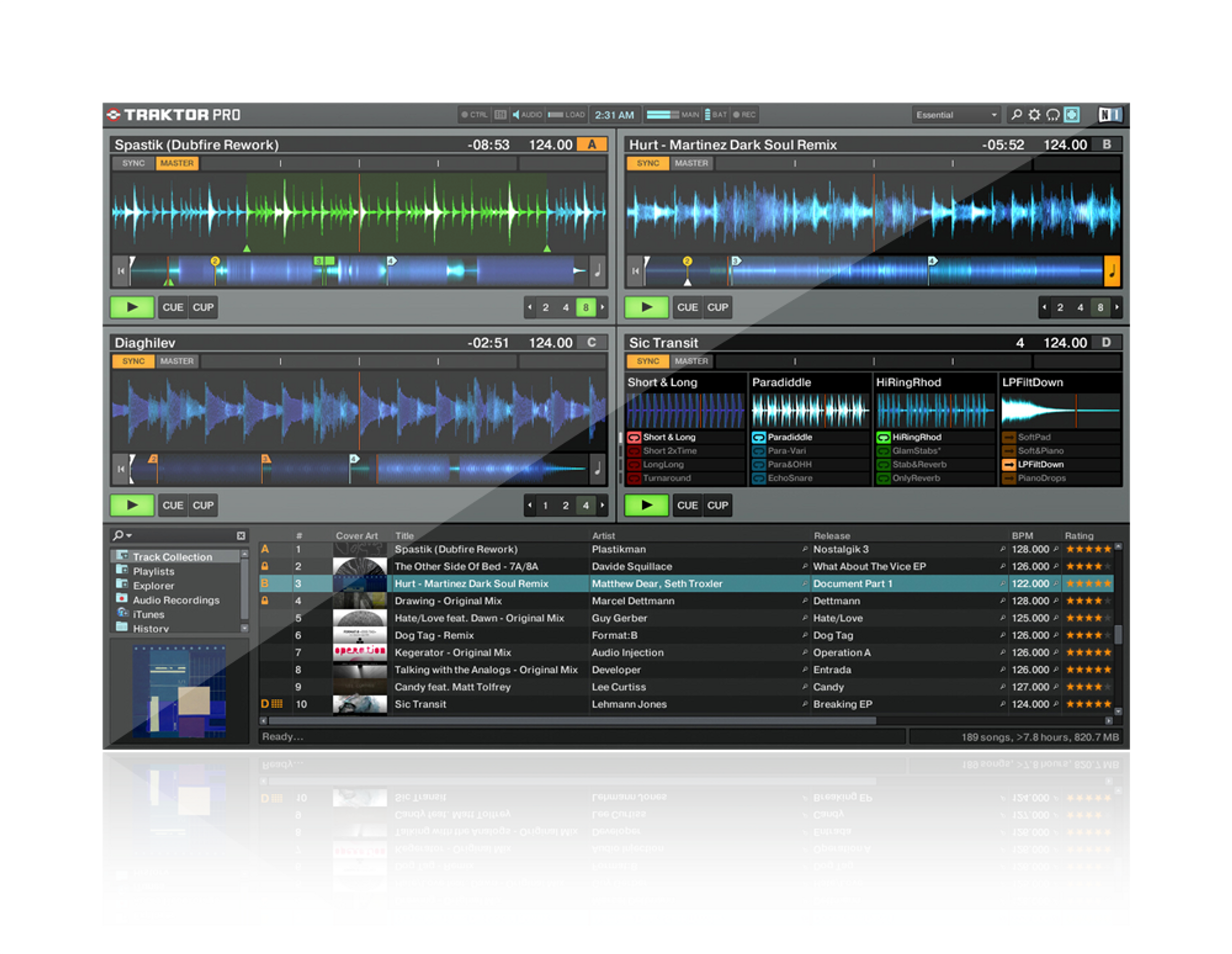Open the search magnifier icon in header
1232x954 pixels.
(1016, 115)
